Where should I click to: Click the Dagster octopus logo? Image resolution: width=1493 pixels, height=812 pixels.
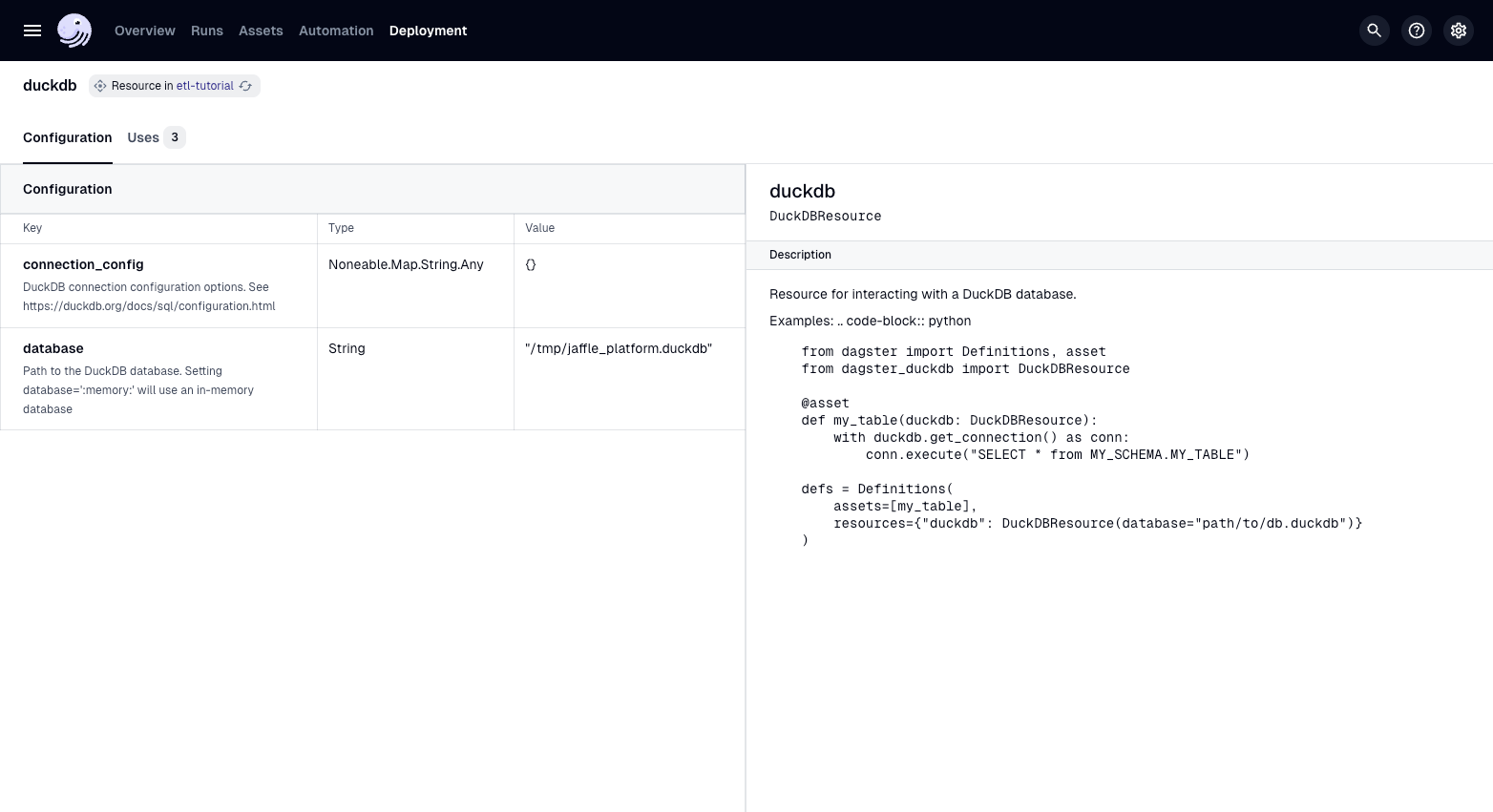[x=74, y=31]
